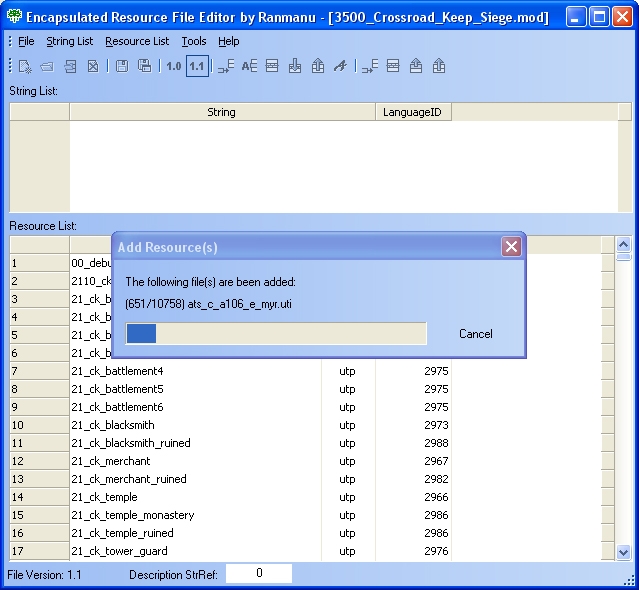Click the resource adding progress bar
Image resolution: width=639 pixels, height=590 pixels.
276,334
